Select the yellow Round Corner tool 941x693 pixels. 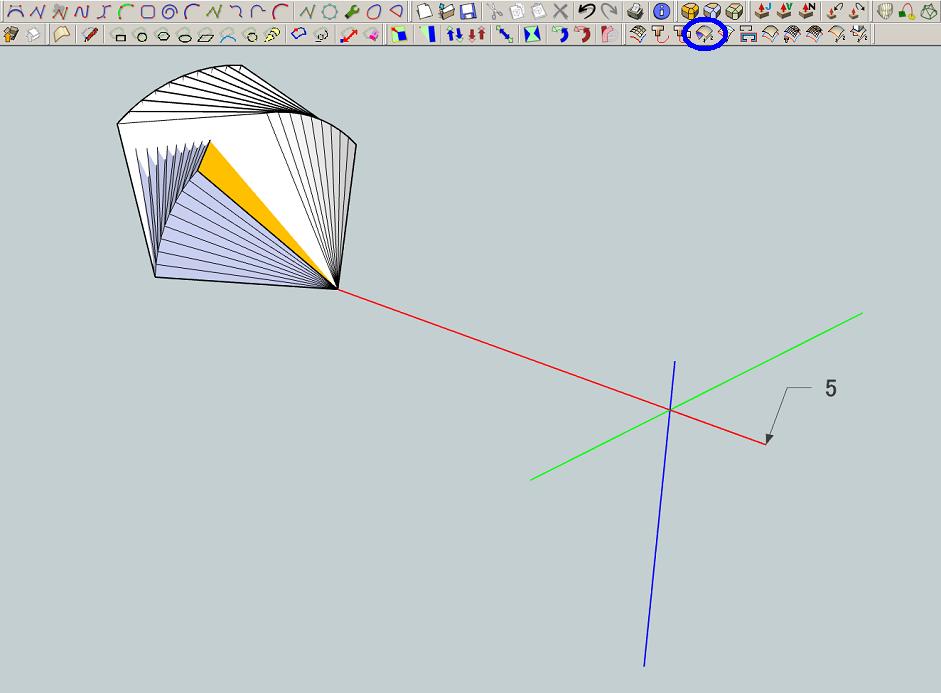(x=690, y=11)
